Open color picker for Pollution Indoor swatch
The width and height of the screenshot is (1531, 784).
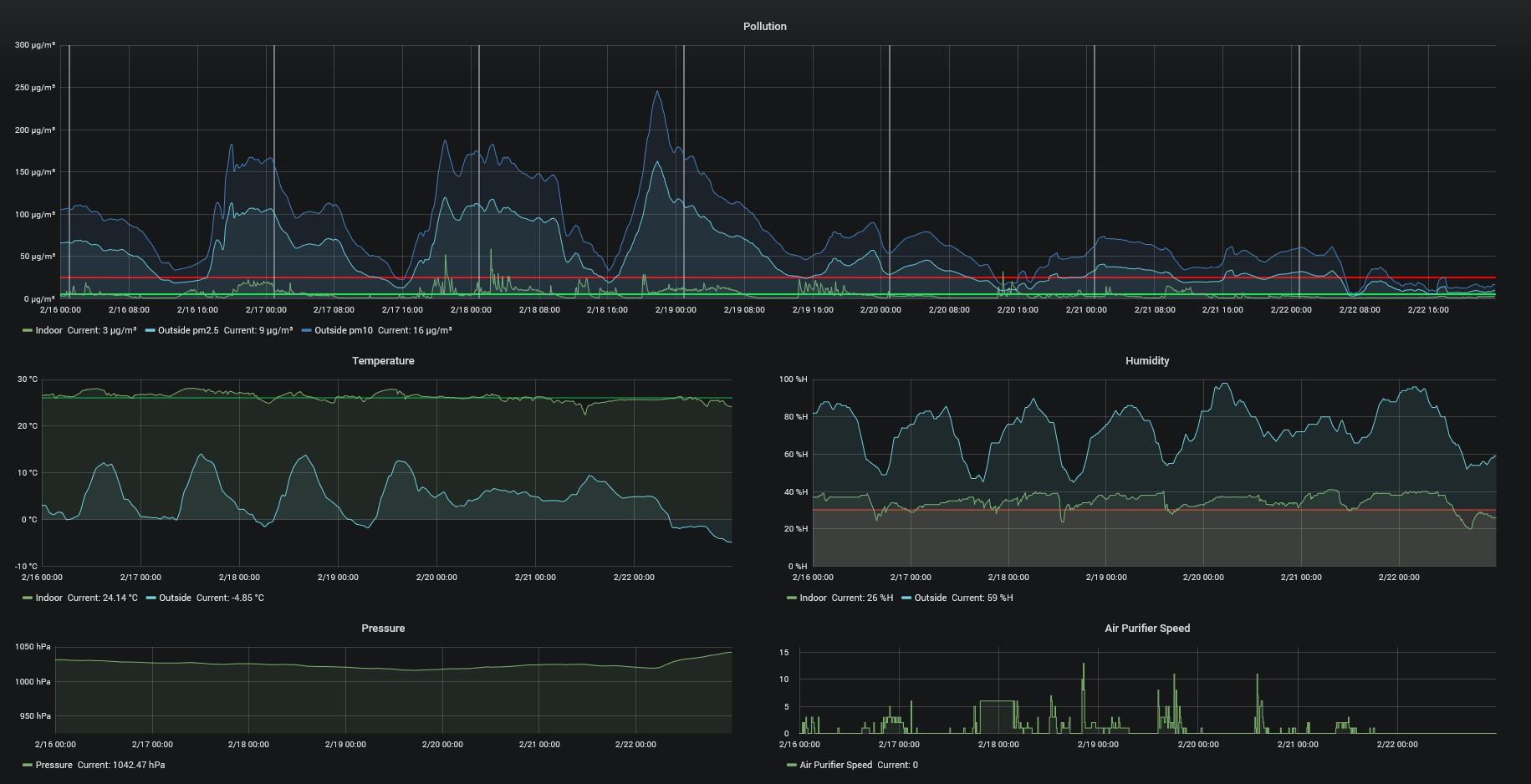point(28,331)
